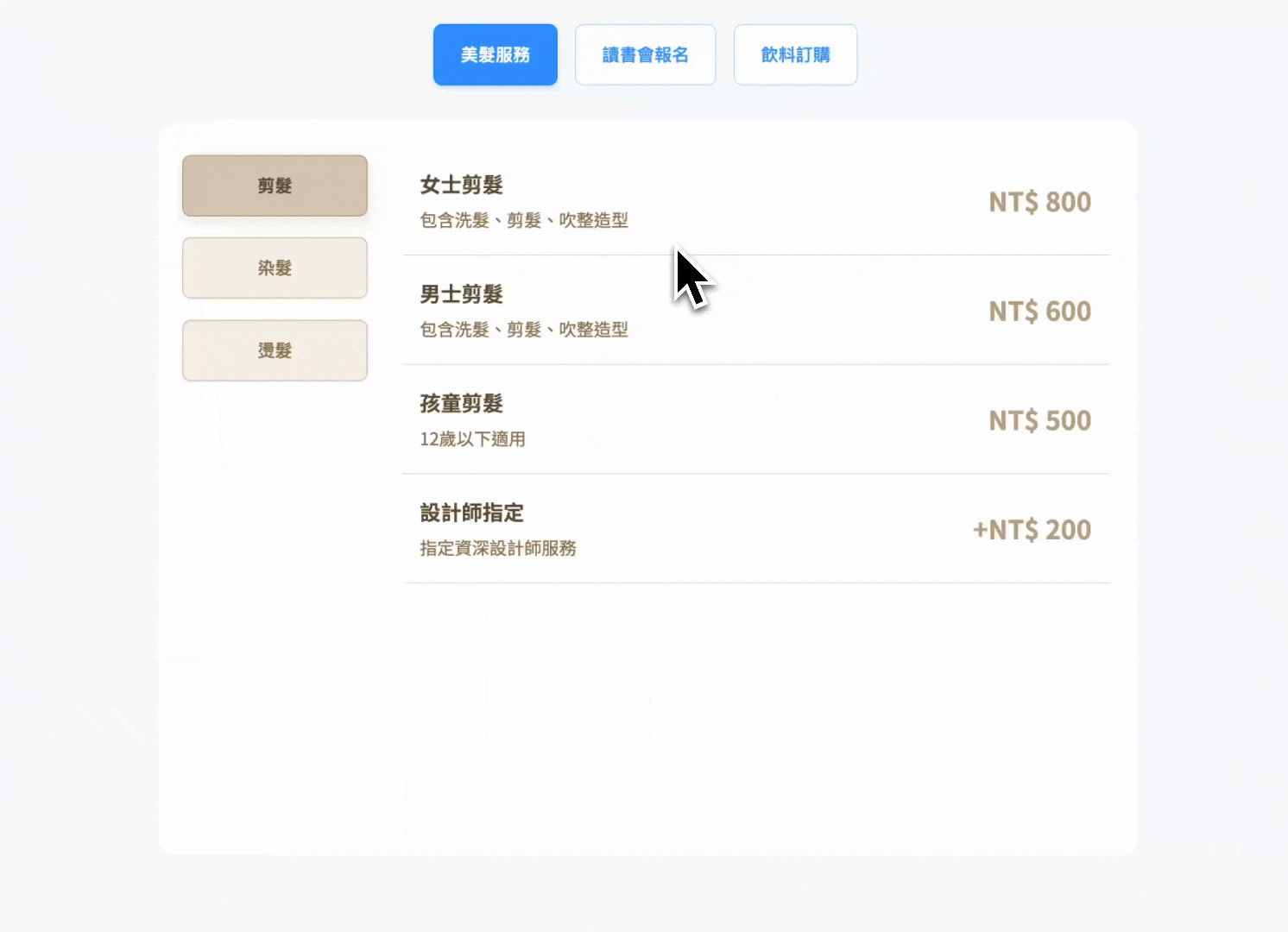Click the 包含洗髮、剪髮、吹整造型 description under 女士剪髮
The width and height of the screenshot is (1288, 932).
click(523, 221)
